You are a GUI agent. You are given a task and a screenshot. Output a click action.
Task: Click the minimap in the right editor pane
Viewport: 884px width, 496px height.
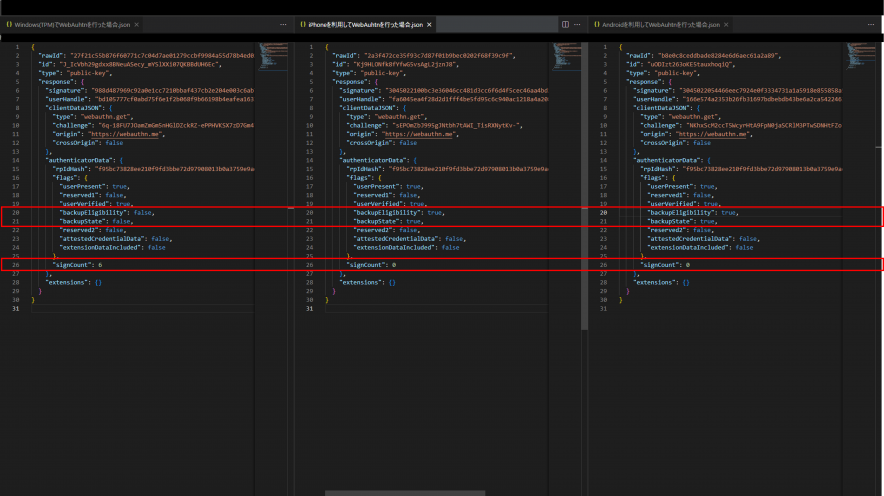click(860, 58)
